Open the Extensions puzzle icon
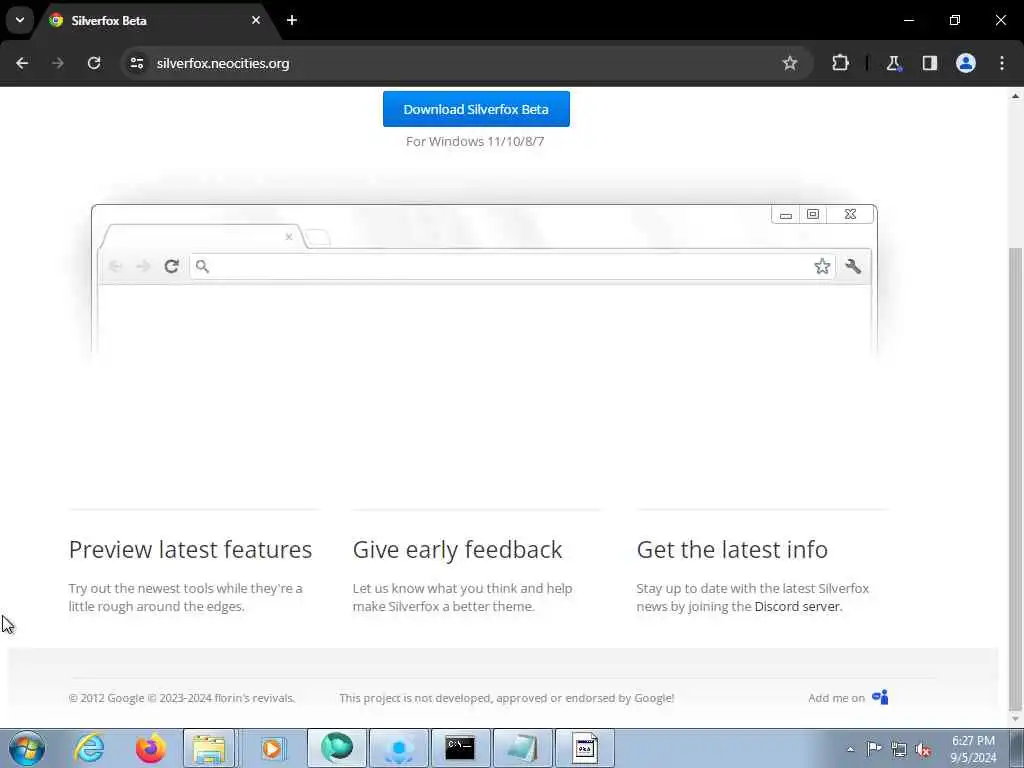1024x768 pixels. [x=840, y=63]
